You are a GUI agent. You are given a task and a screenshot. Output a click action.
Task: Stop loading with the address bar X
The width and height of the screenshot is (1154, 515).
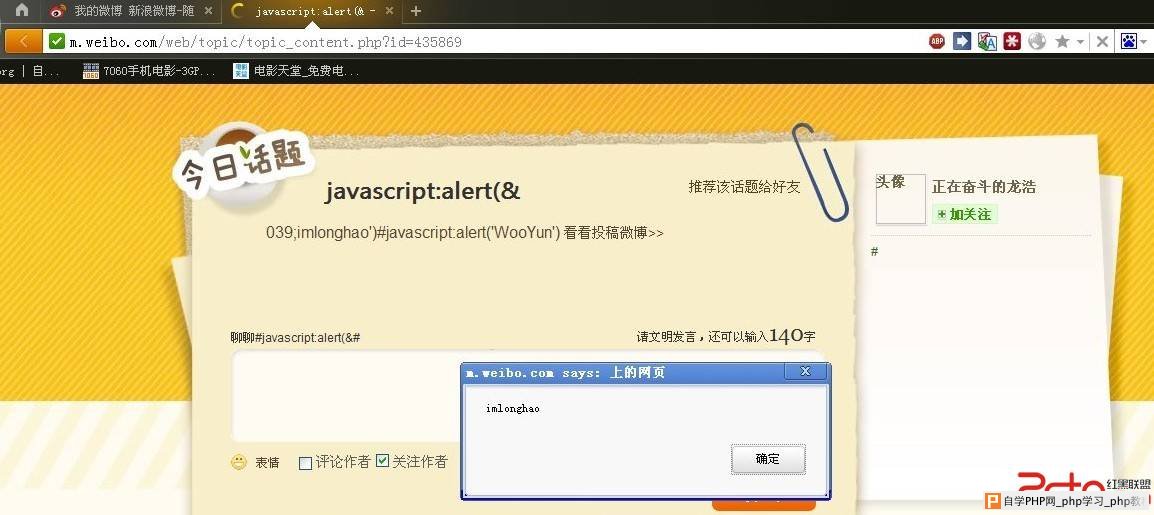(x=1102, y=41)
